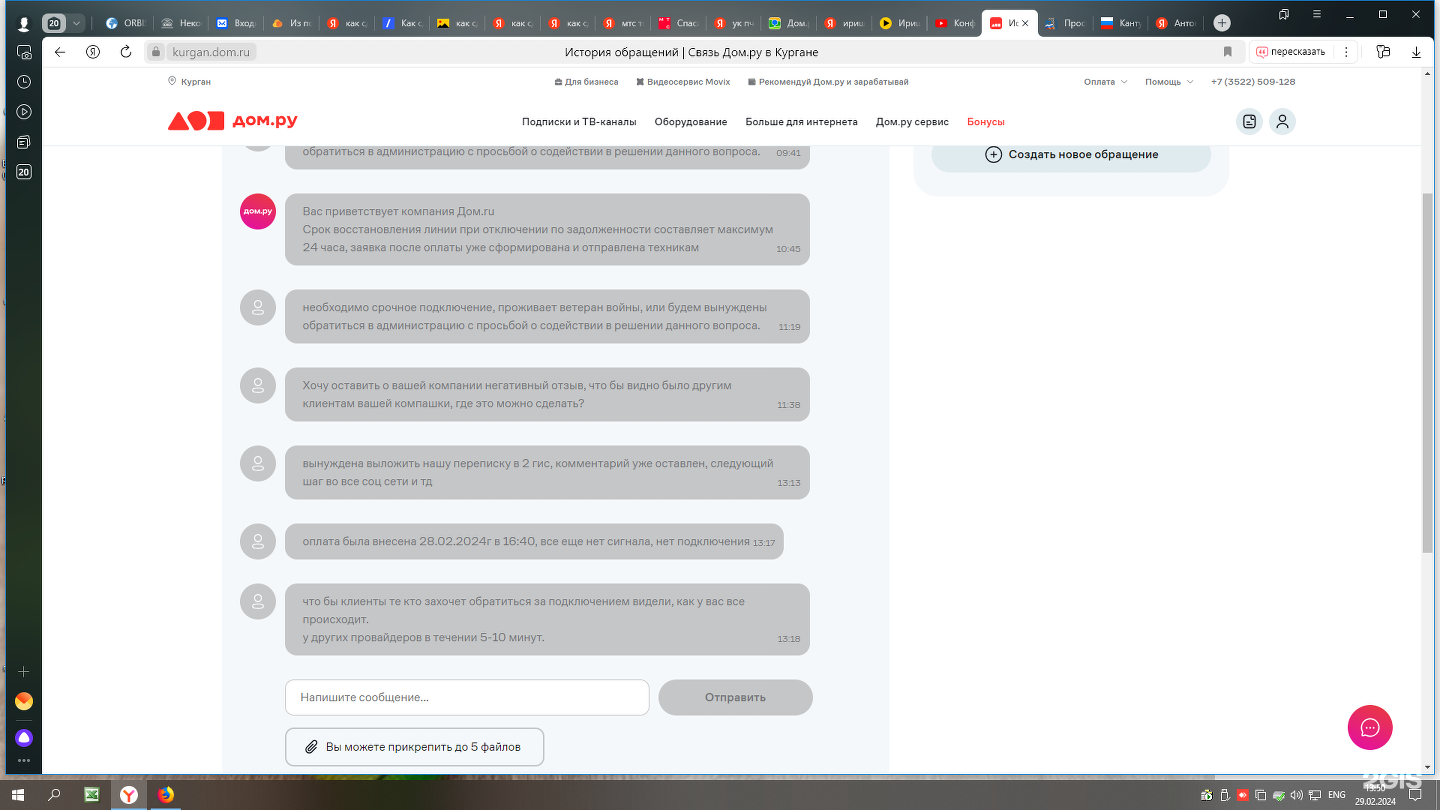Click the message with time 11:38
Screen dimensions: 1440x810
coord(547,394)
